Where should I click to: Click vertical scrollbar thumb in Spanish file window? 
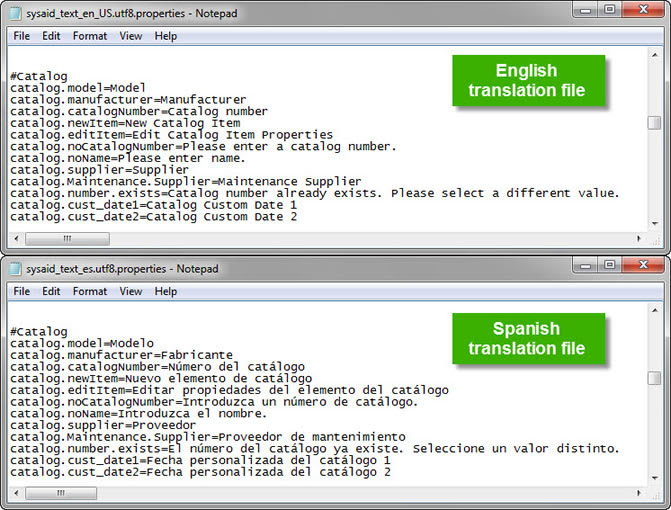(x=654, y=378)
